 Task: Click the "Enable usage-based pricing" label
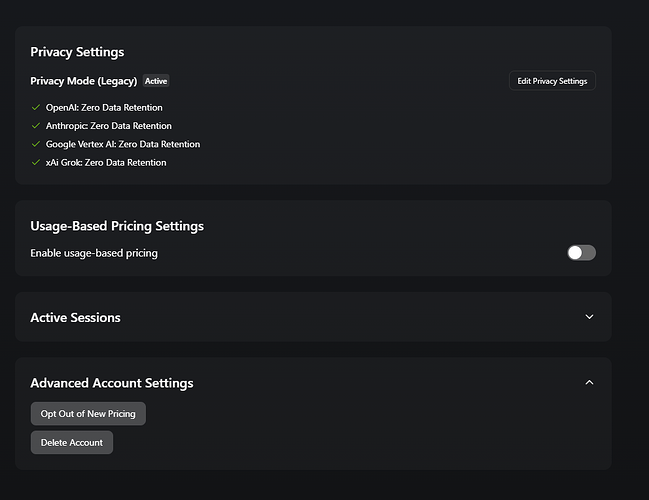coord(94,253)
